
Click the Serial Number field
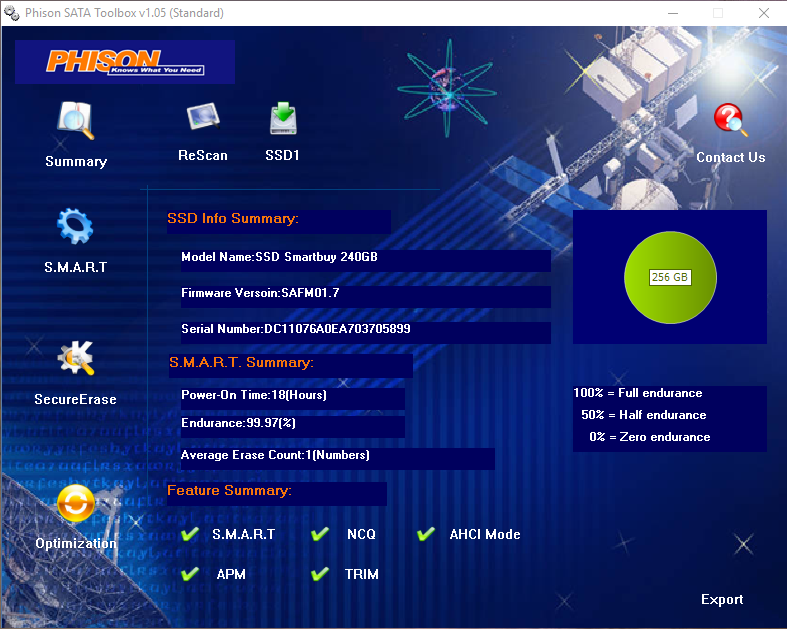tap(365, 332)
